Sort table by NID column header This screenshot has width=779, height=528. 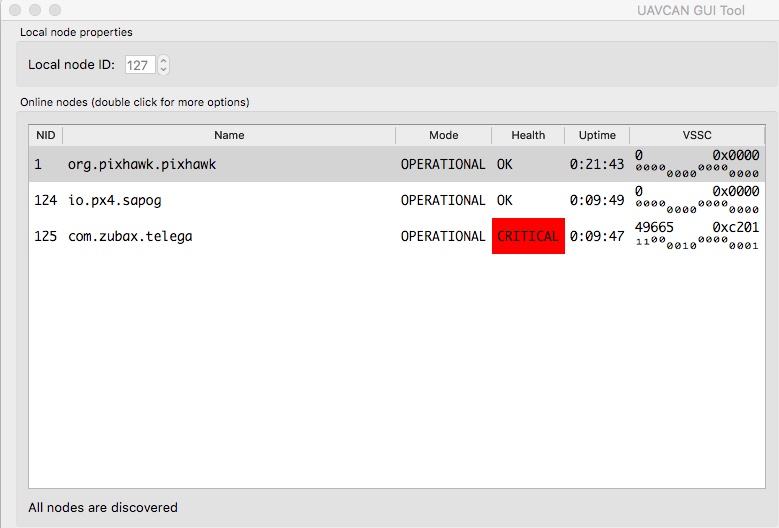pyautogui.click(x=46, y=135)
